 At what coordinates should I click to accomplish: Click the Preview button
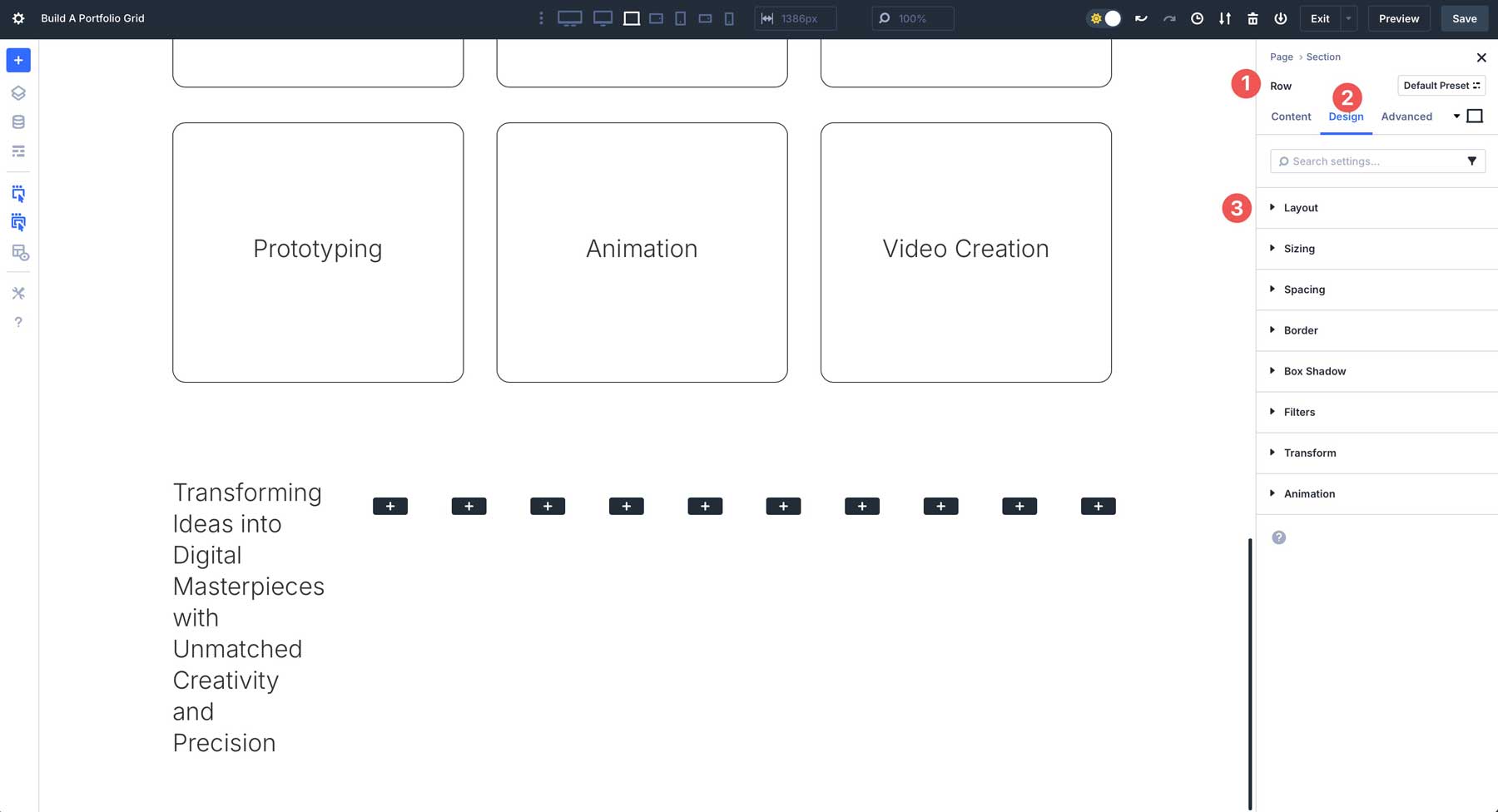(x=1398, y=17)
